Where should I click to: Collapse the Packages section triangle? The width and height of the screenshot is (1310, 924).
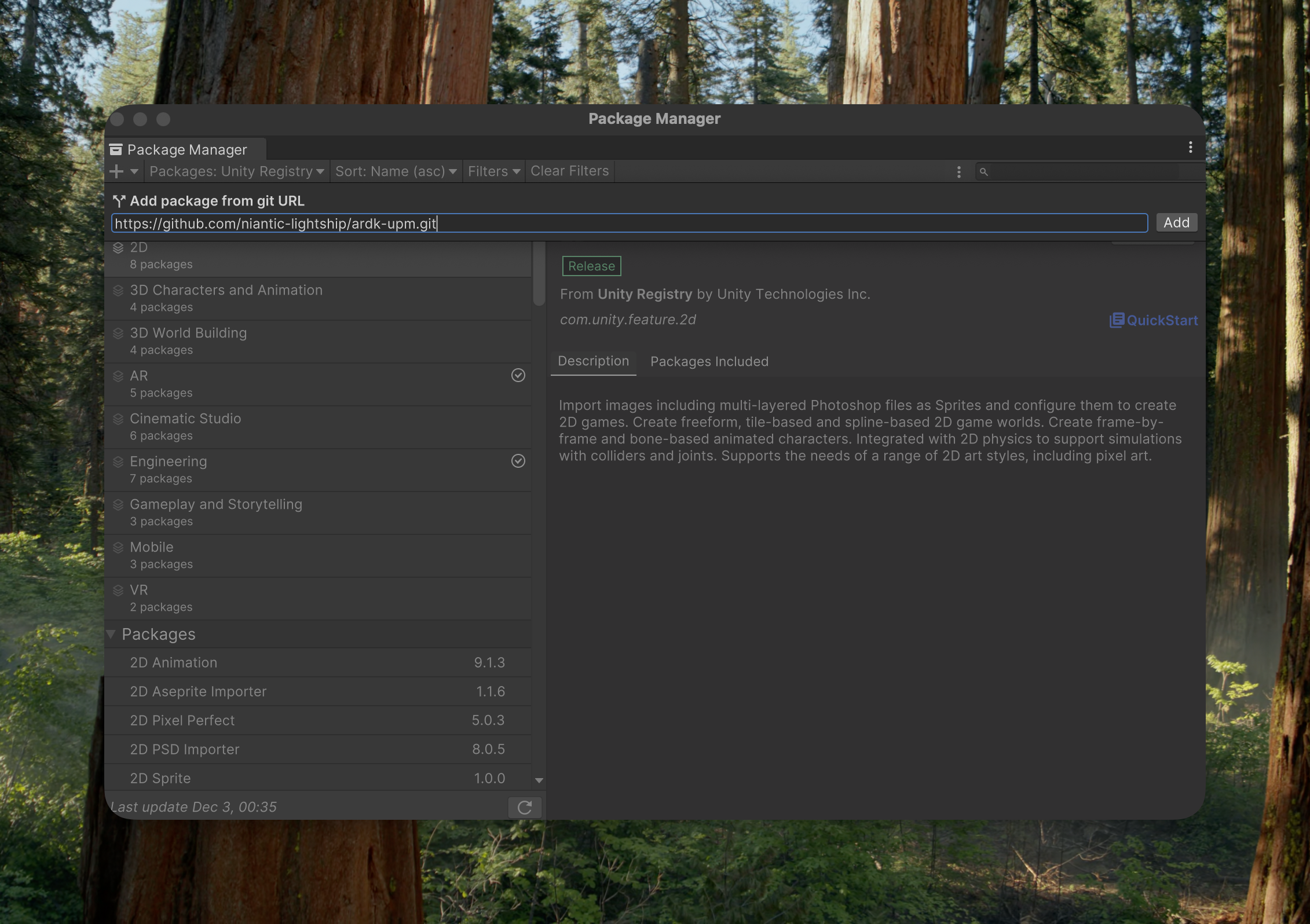pyautogui.click(x=111, y=634)
